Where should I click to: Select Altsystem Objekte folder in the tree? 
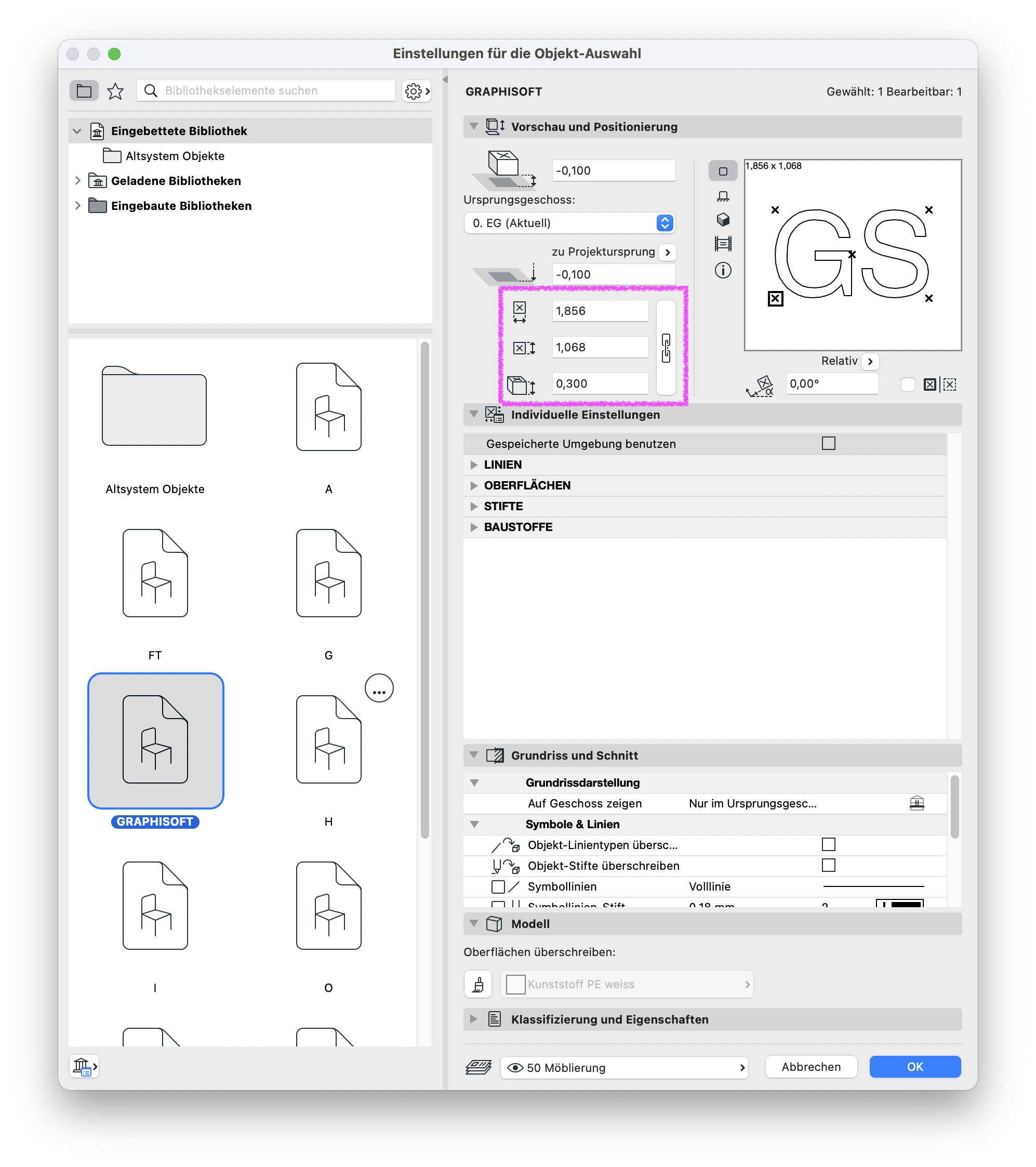[175, 156]
